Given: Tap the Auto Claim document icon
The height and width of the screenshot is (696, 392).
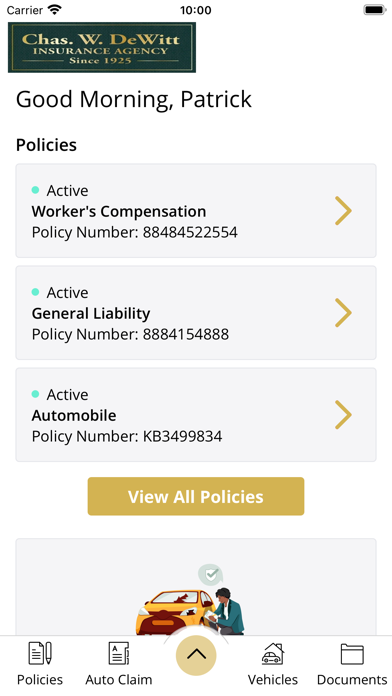Looking at the screenshot, I should click(x=119, y=653).
